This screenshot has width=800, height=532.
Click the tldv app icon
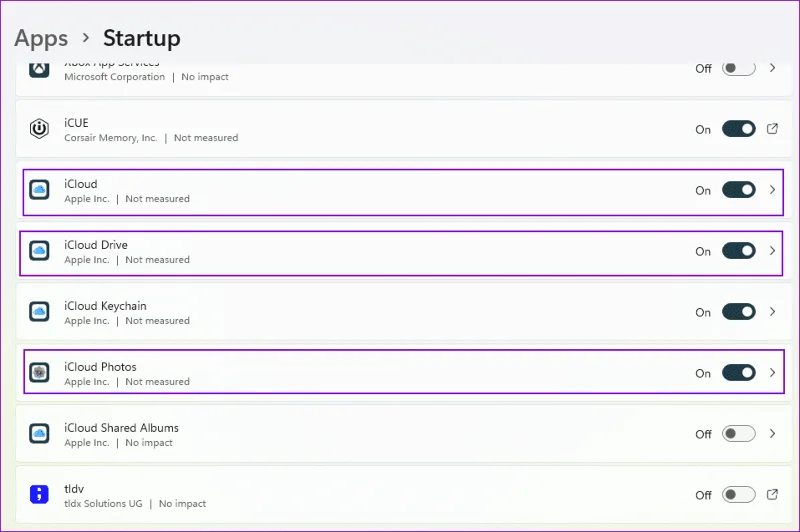[39, 494]
